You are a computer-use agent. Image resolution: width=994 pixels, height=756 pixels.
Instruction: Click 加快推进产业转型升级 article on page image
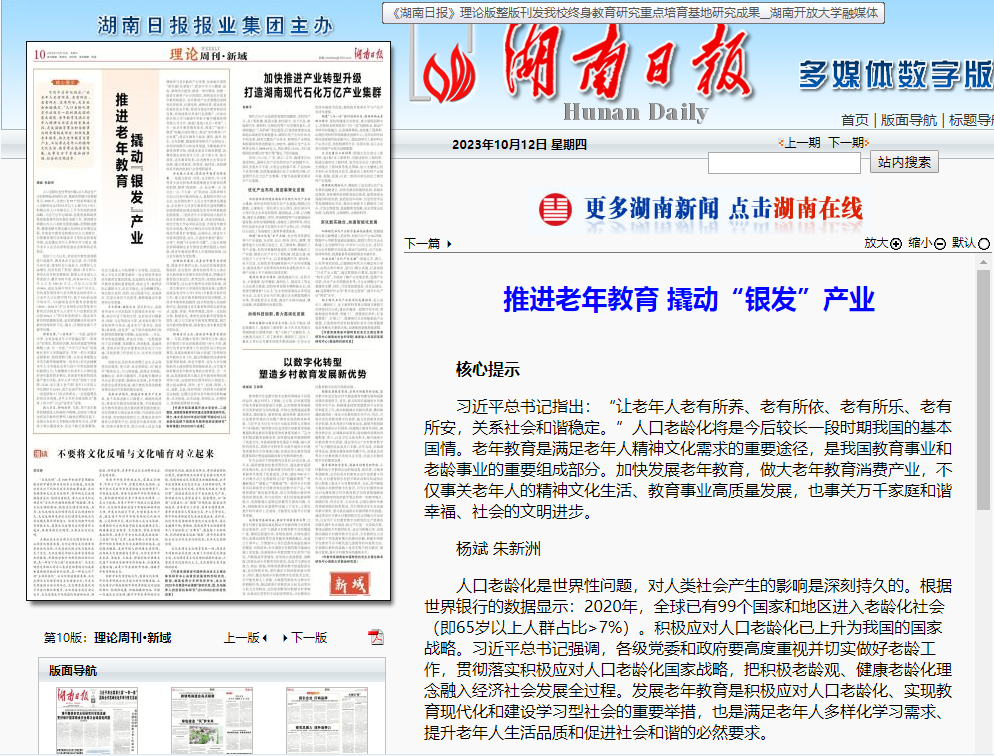313,86
